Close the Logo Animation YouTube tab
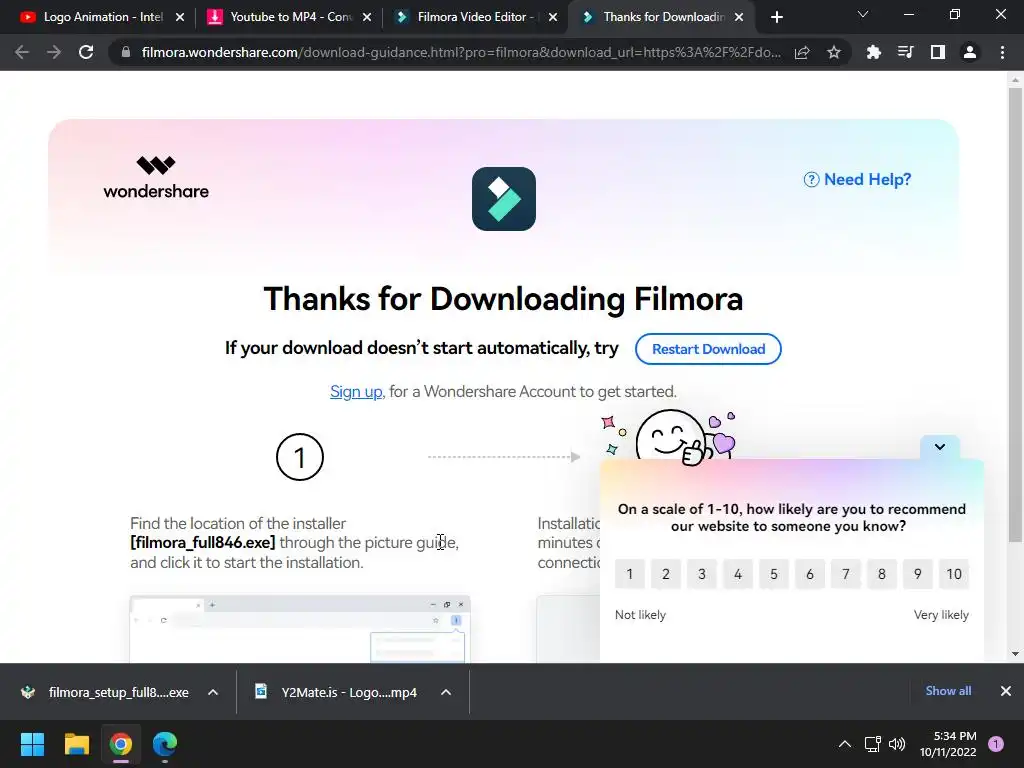Image resolution: width=1024 pixels, height=768 pixels. [180, 17]
